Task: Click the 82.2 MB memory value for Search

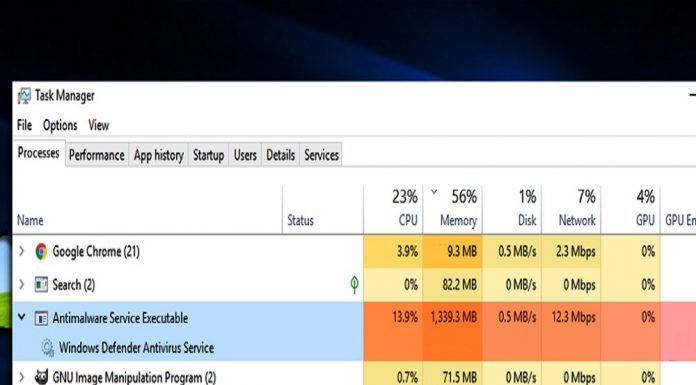Action: tap(459, 285)
